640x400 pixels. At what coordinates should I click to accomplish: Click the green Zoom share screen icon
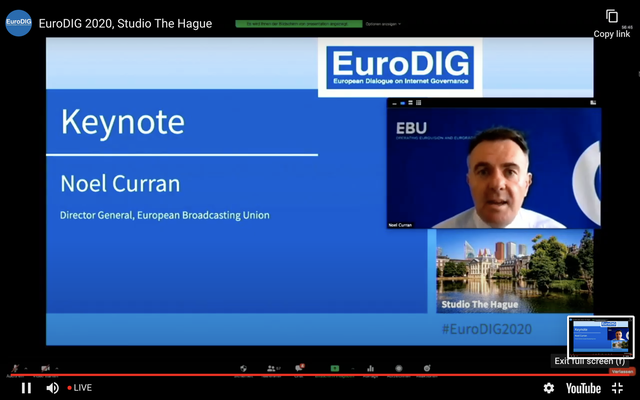coord(335,368)
